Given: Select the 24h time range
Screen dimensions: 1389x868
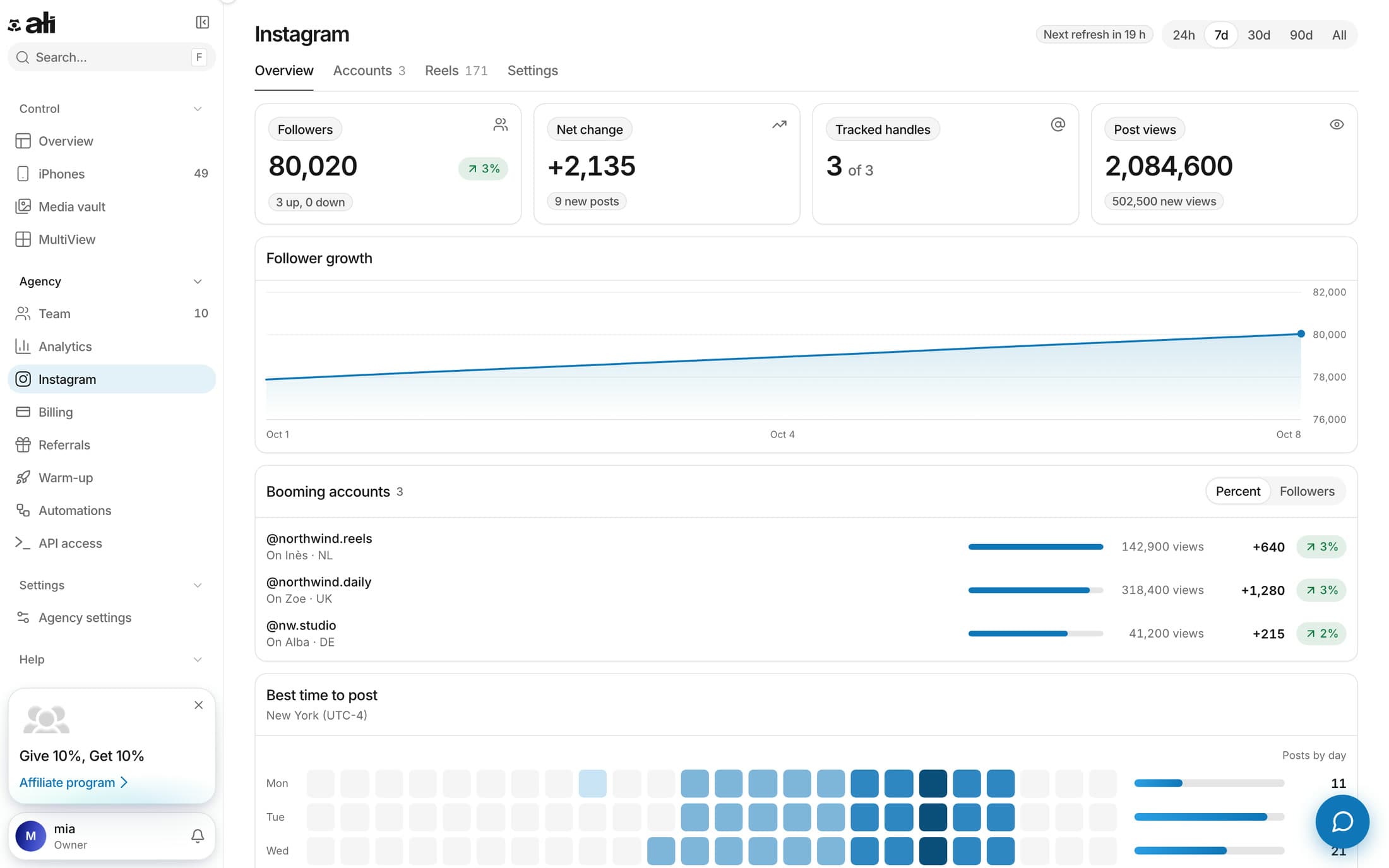Looking at the screenshot, I should tap(1184, 35).
